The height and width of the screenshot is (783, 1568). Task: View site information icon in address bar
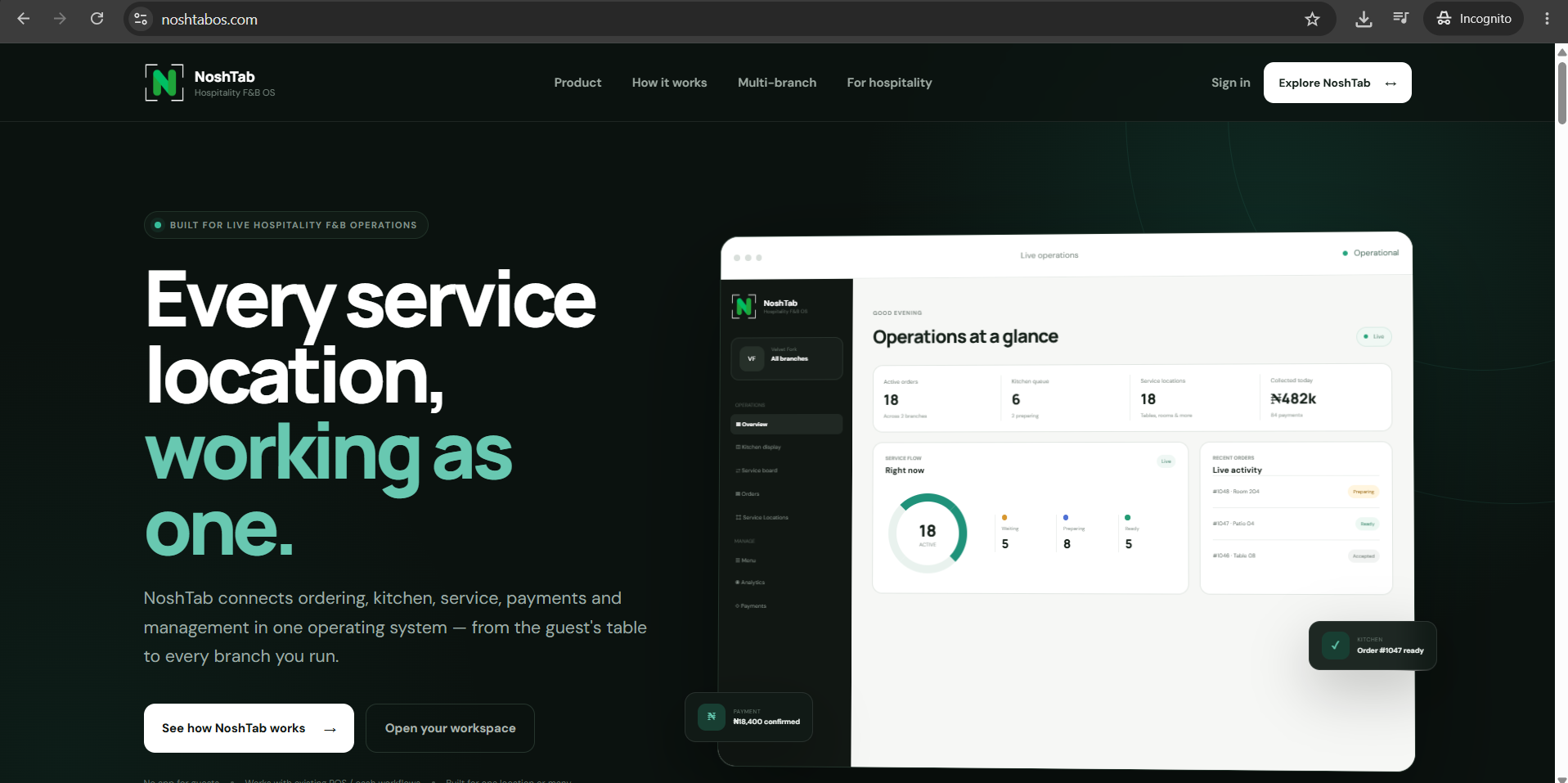coord(141,19)
